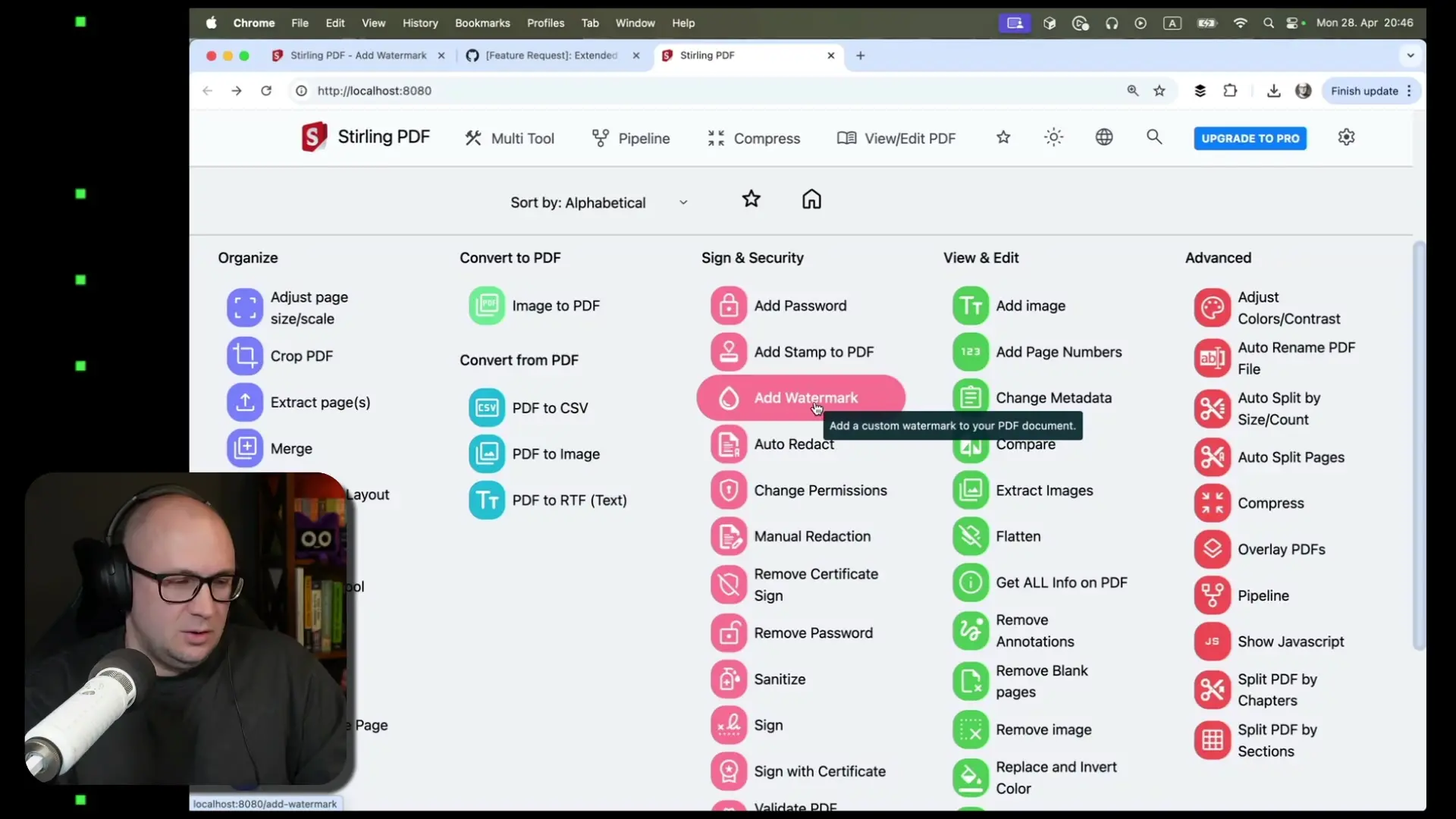The height and width of the screenshot is (819, 1456).
Task: Click the Stirling PDF logo
Action: tap(366, 137)
